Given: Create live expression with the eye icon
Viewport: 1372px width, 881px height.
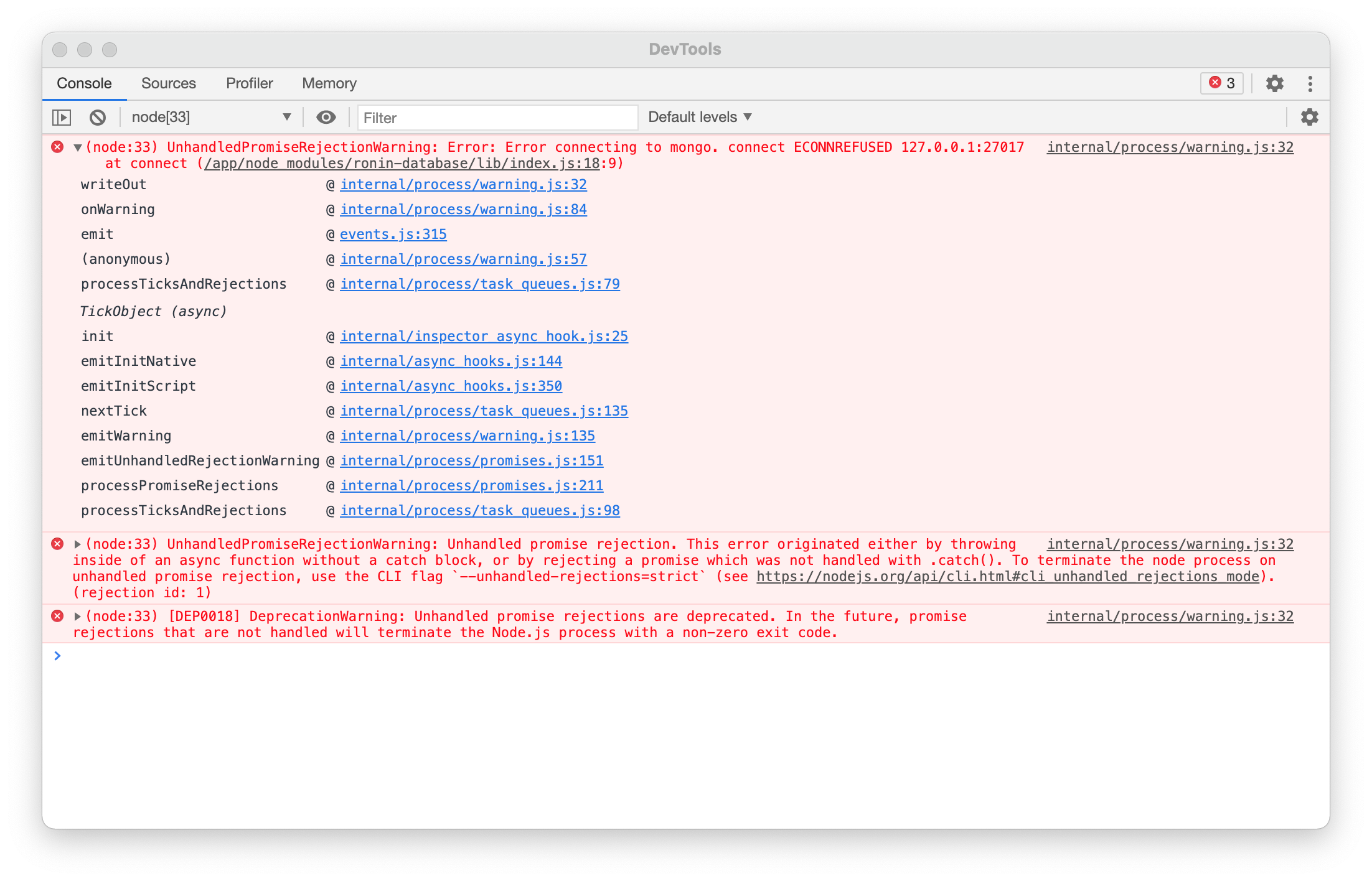Looking at the screenshot, I should [326, 117].
